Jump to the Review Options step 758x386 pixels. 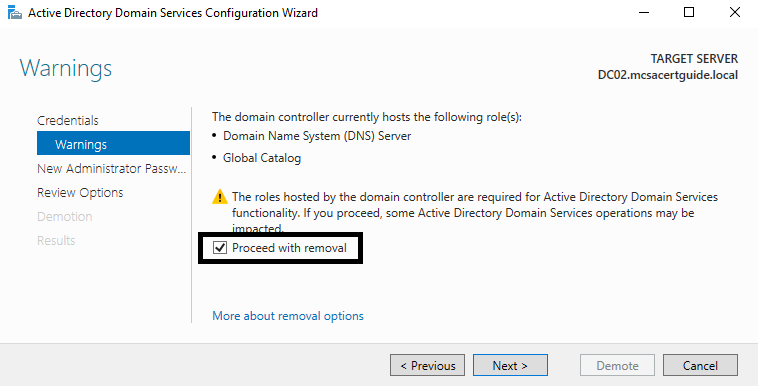[x=80, y=193]
